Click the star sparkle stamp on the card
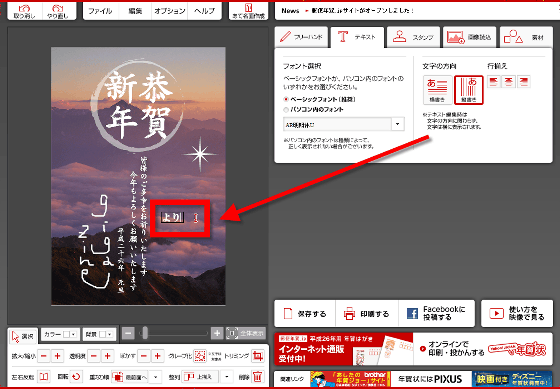The width and height of the screenshot is (560, 389). 200,154
